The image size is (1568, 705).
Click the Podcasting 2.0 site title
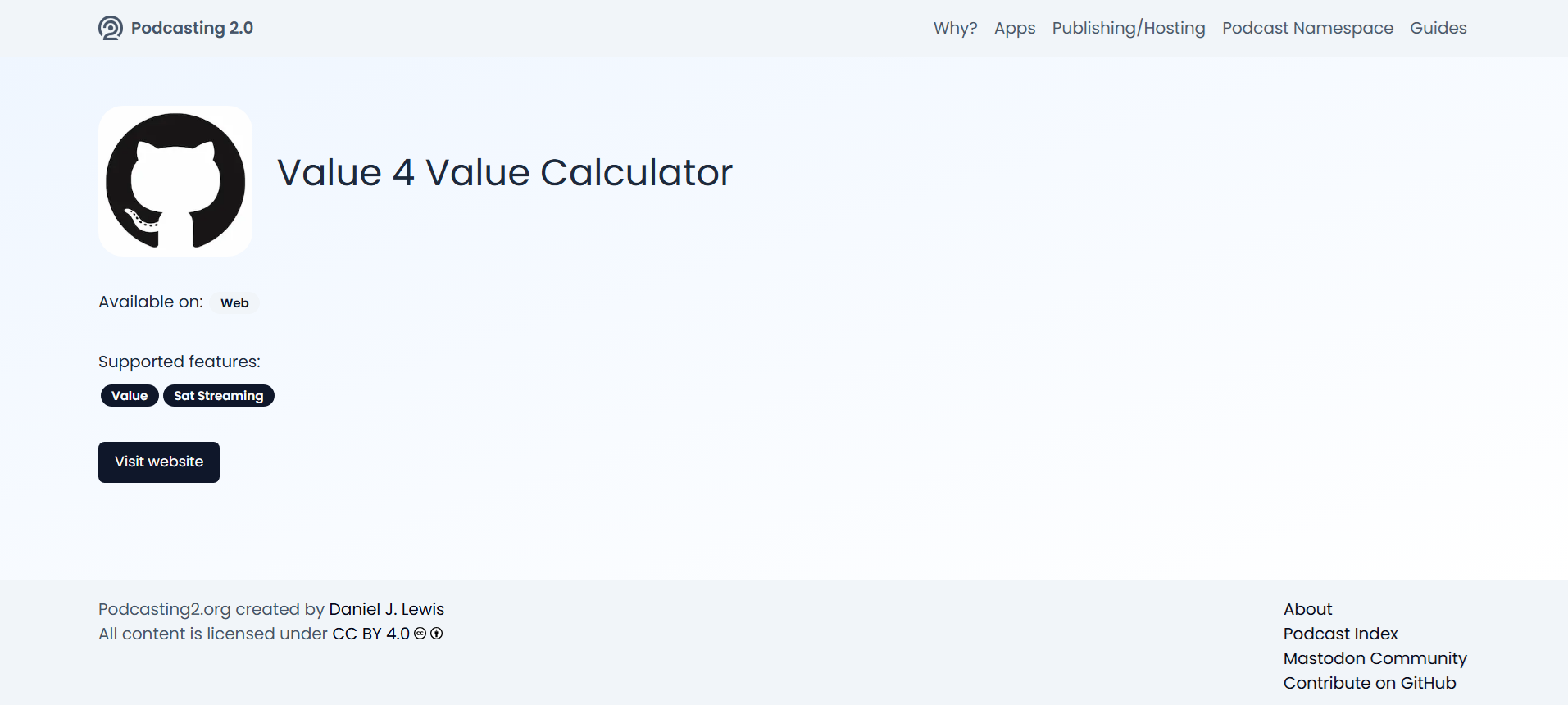point(192,28)
